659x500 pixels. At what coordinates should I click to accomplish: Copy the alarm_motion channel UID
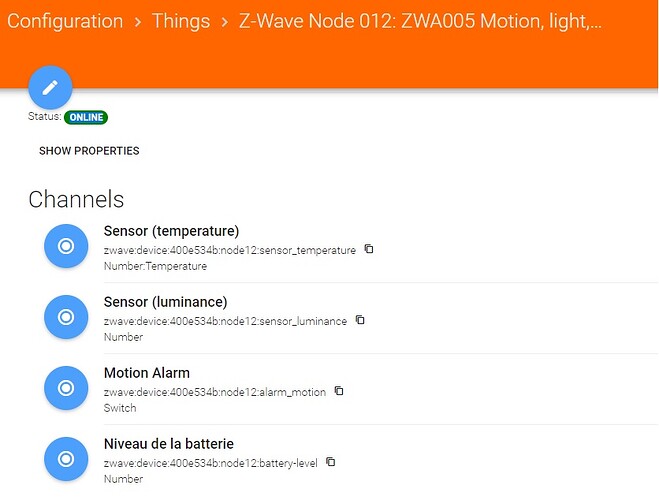coord(339,391)
